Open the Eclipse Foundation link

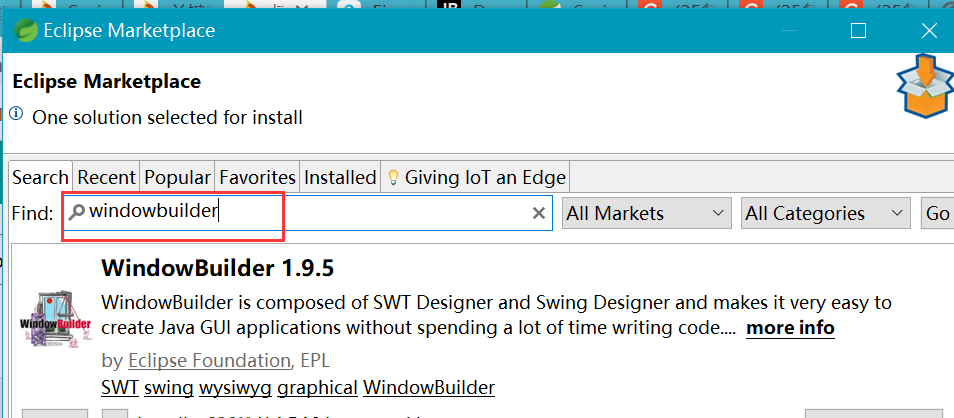tap(209, 361)
